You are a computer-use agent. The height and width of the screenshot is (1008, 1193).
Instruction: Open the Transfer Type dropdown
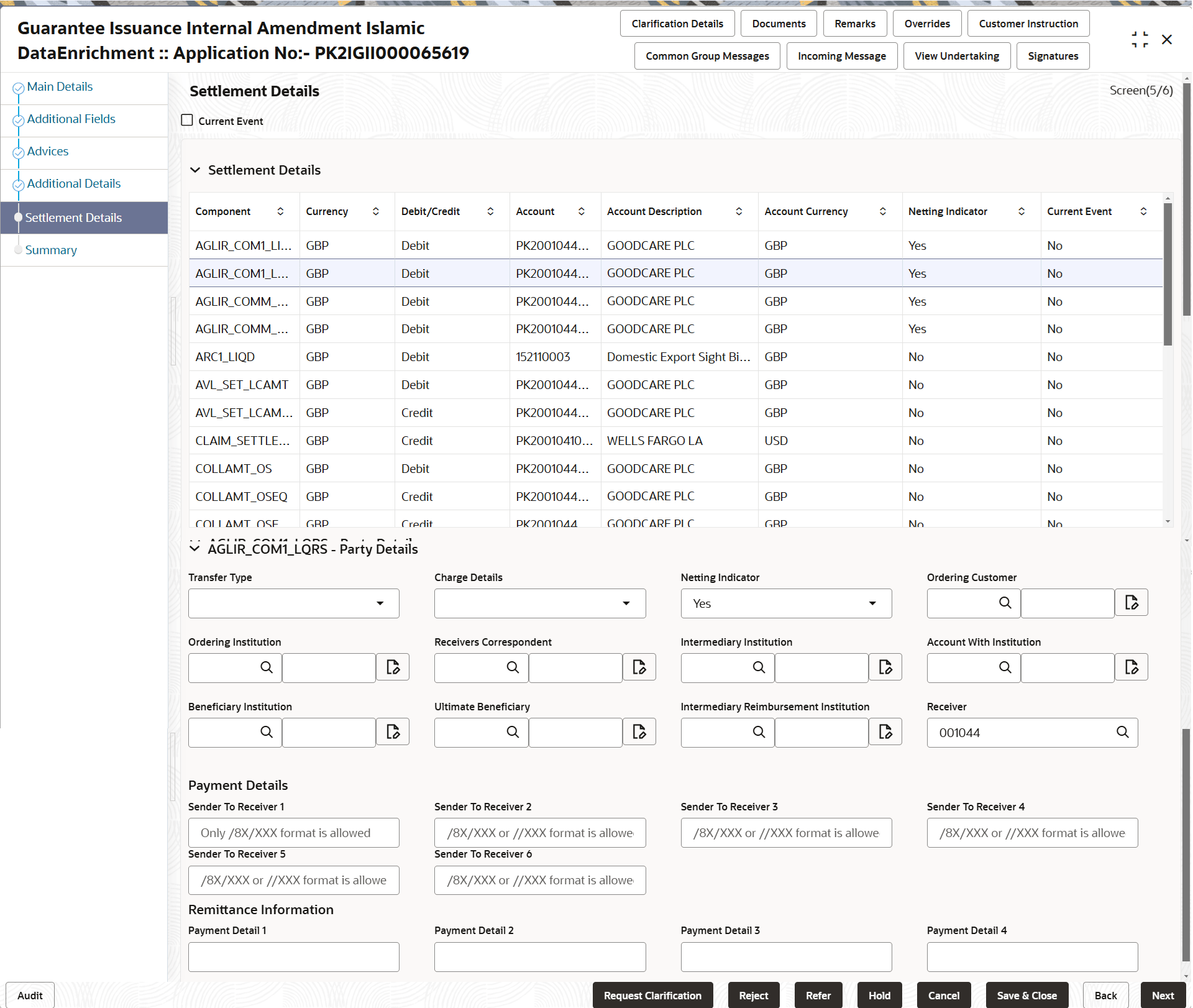tap(293, 603)
